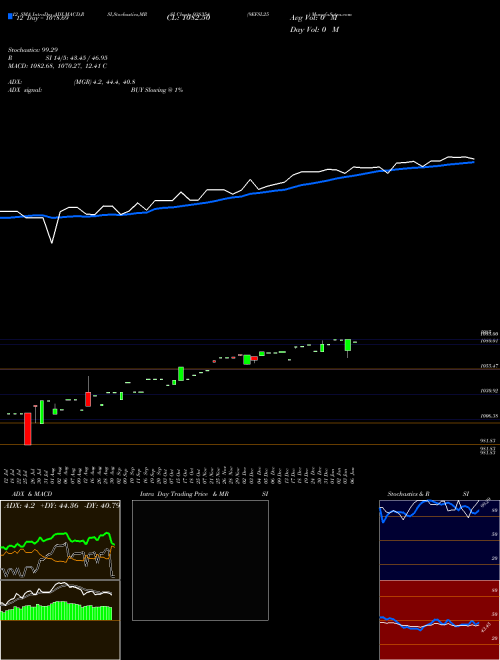
Task: Click the 'ADX: 4.2 +DY: 44.36 -DY: 40.79' header
Action: point(62,505)
